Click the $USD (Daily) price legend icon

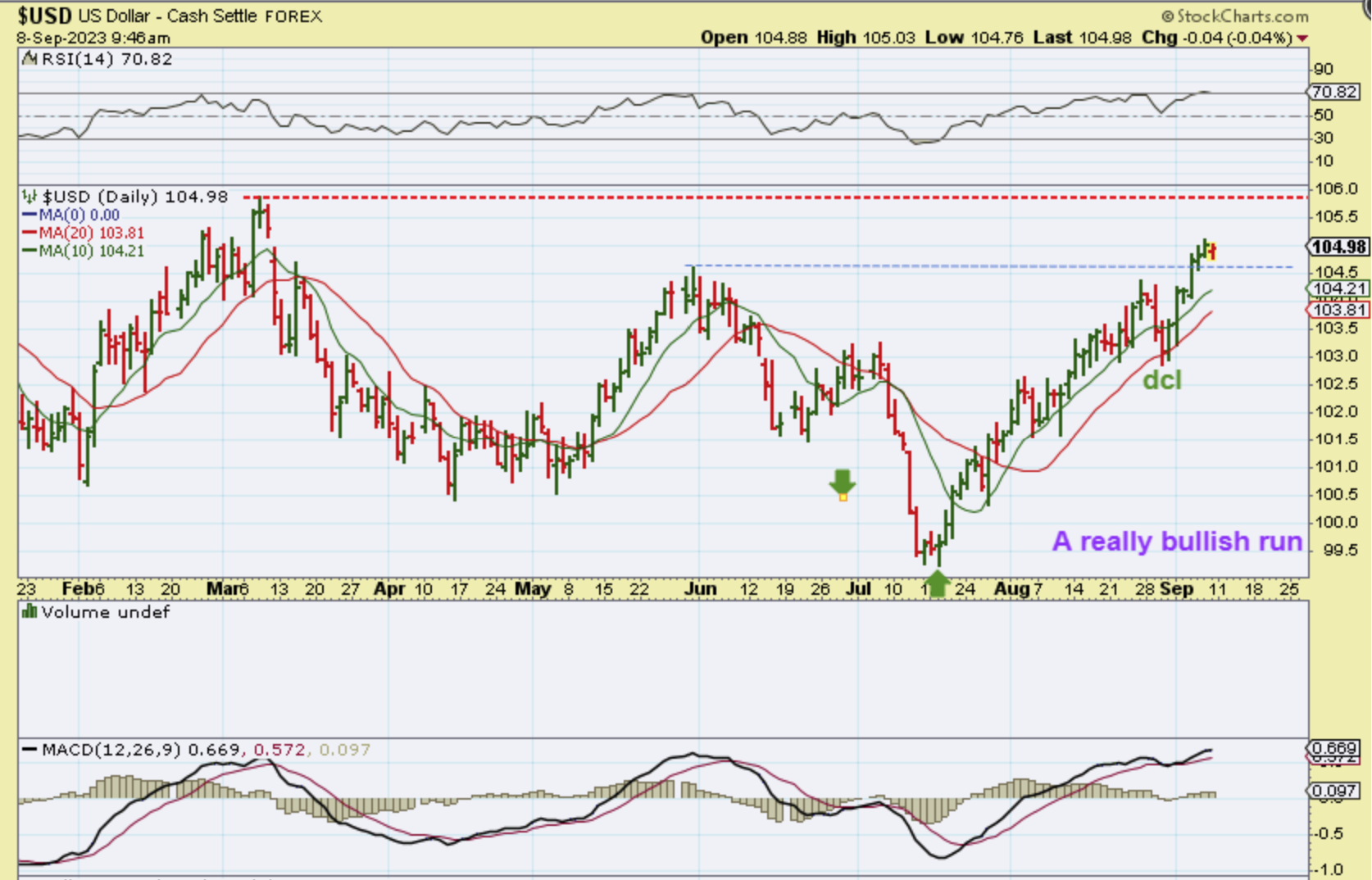pyautogui.click(x=30, y=197)
